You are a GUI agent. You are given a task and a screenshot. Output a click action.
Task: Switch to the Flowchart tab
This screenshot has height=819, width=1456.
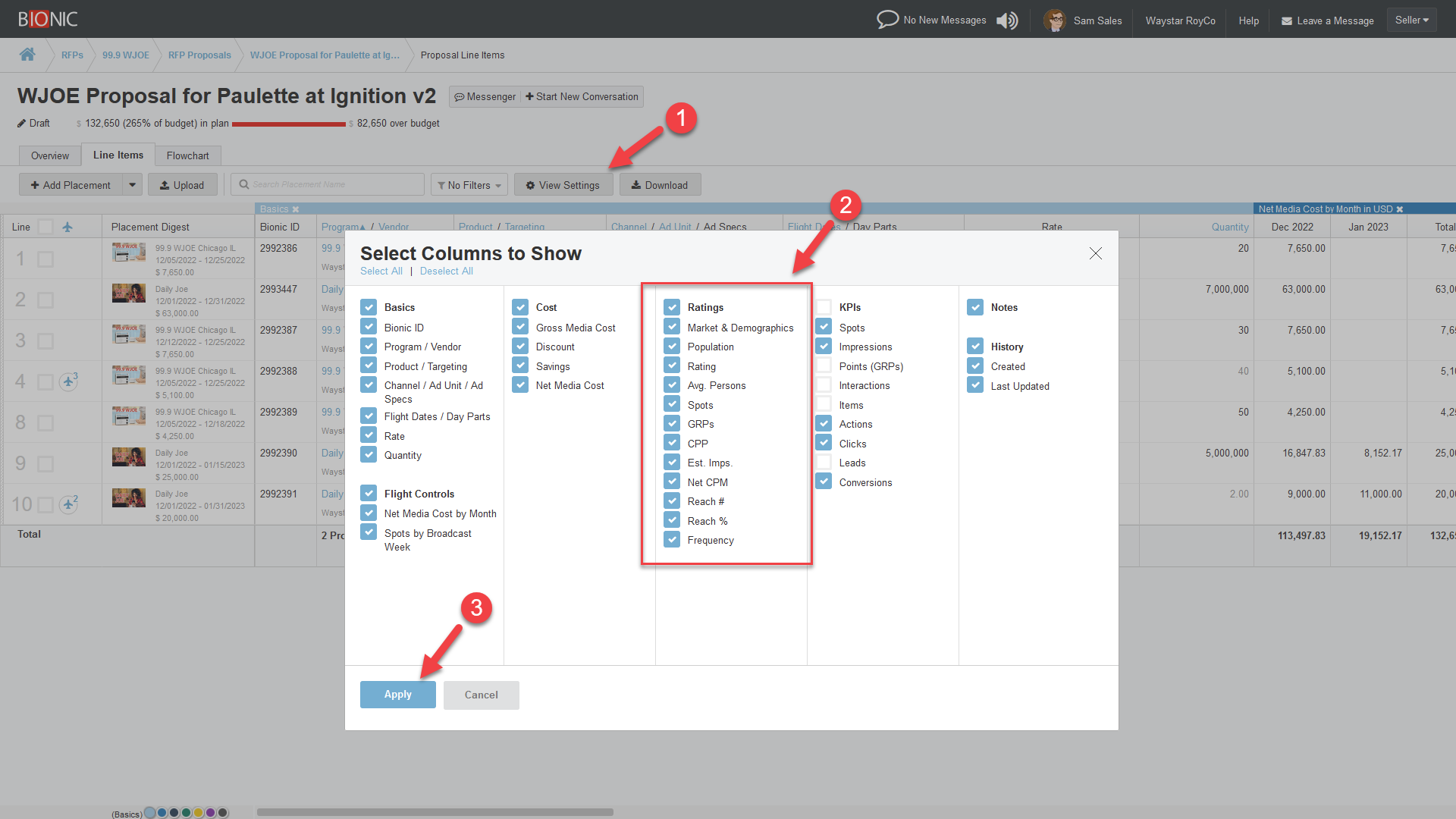187,155
